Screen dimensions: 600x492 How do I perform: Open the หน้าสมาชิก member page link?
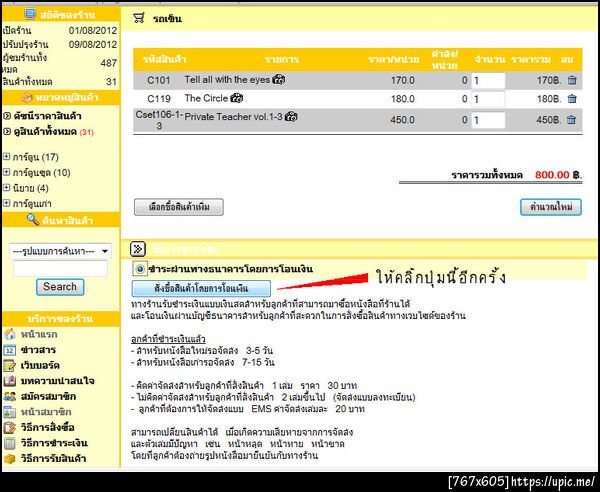[46, 412]
